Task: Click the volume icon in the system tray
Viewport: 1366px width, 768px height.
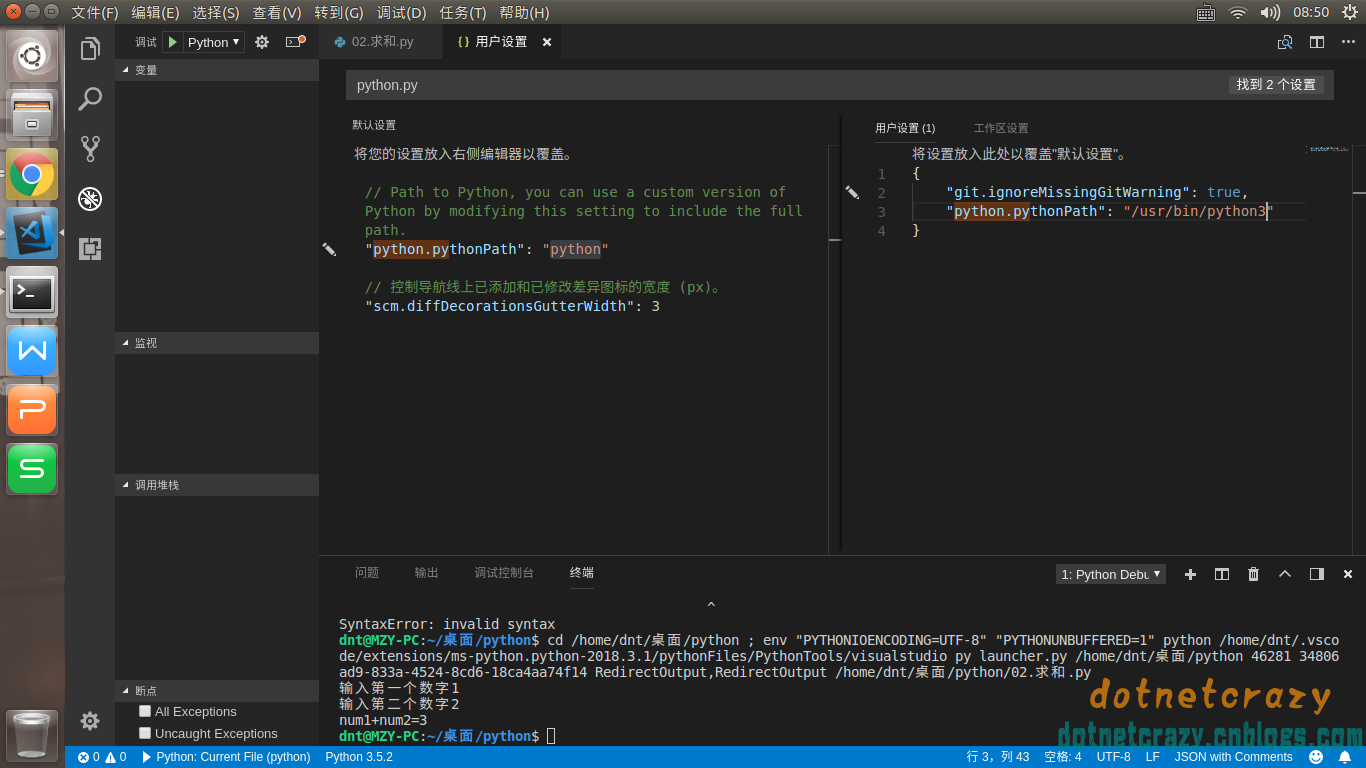Action: [1270, 13]
